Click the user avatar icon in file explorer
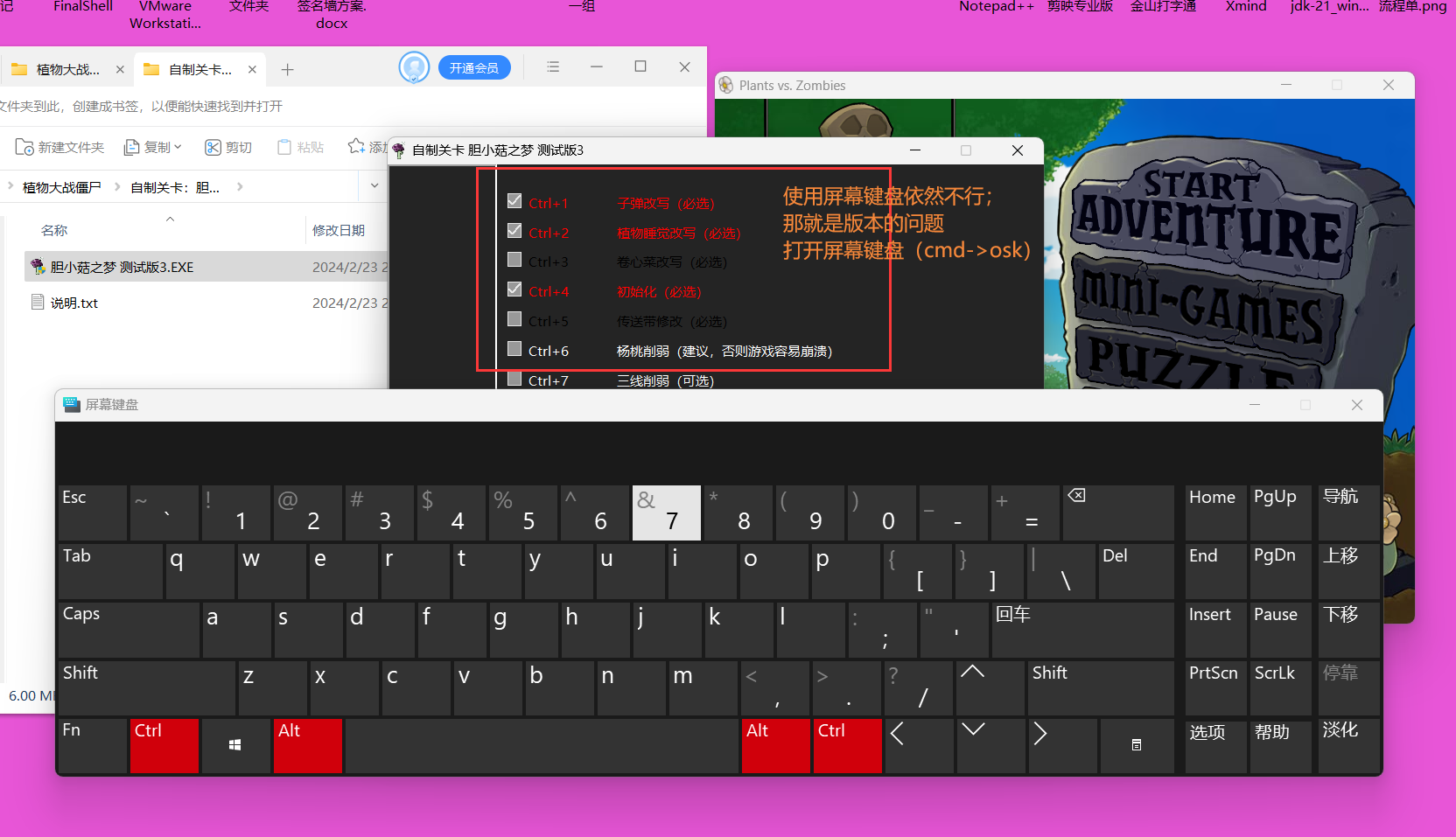This screenshot has width=1456, height=837. pyautogui.click(x=414, y=67)
